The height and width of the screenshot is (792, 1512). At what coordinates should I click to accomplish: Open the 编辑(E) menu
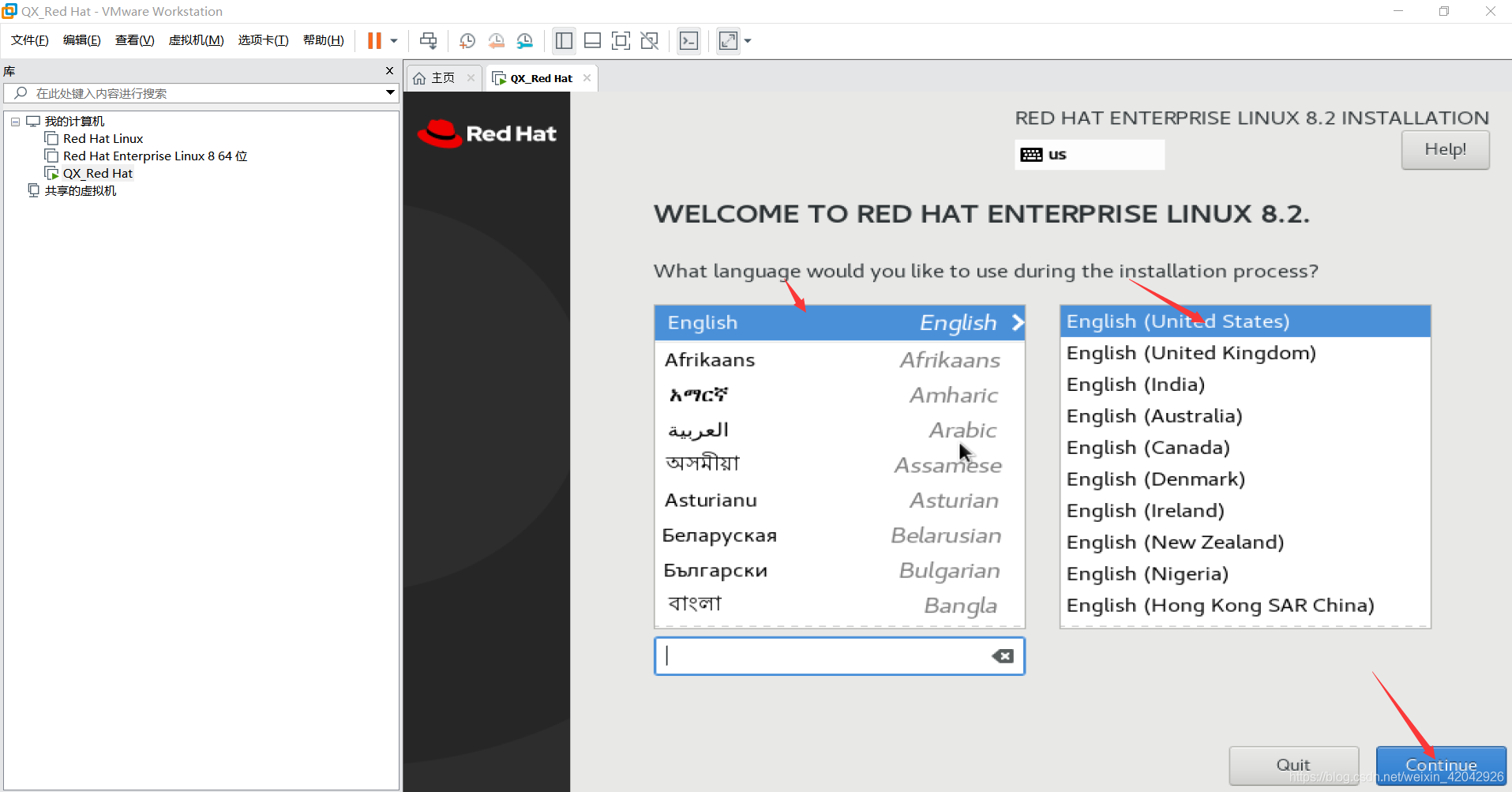(x=82, y=40)
